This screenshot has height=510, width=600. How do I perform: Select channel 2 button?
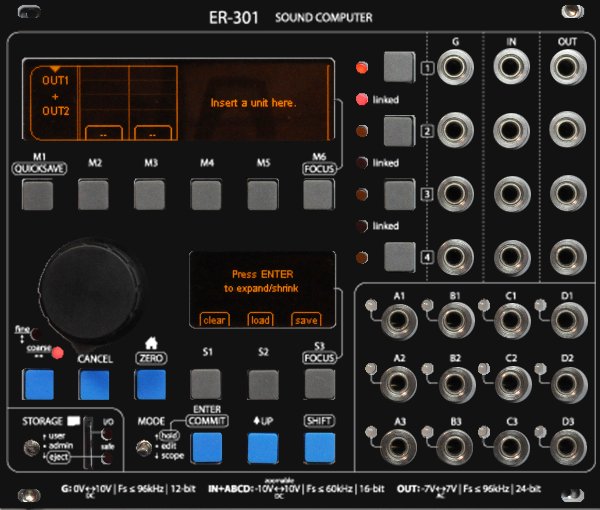[399, 131]
